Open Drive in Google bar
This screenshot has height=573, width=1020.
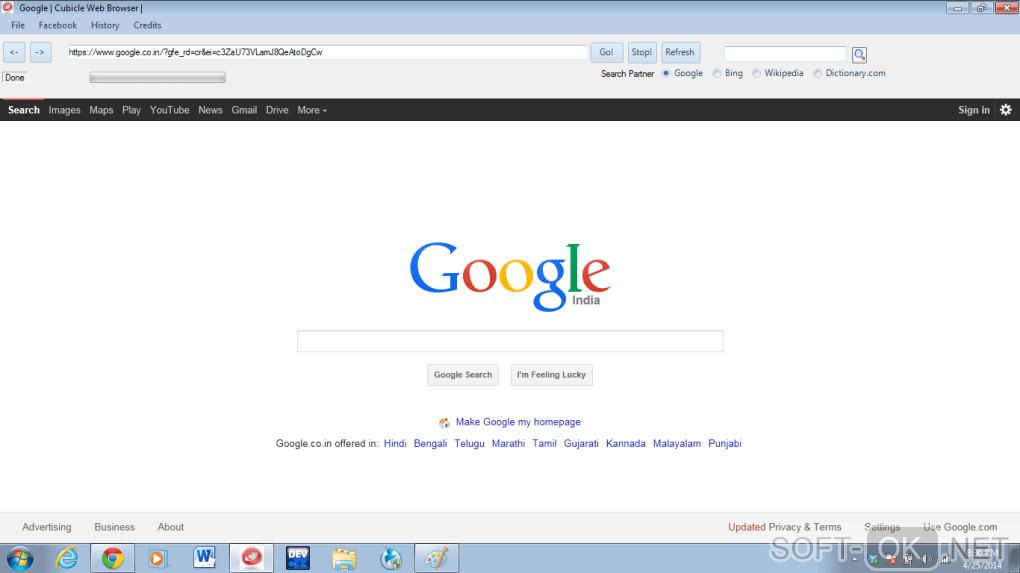coord(276,110)
